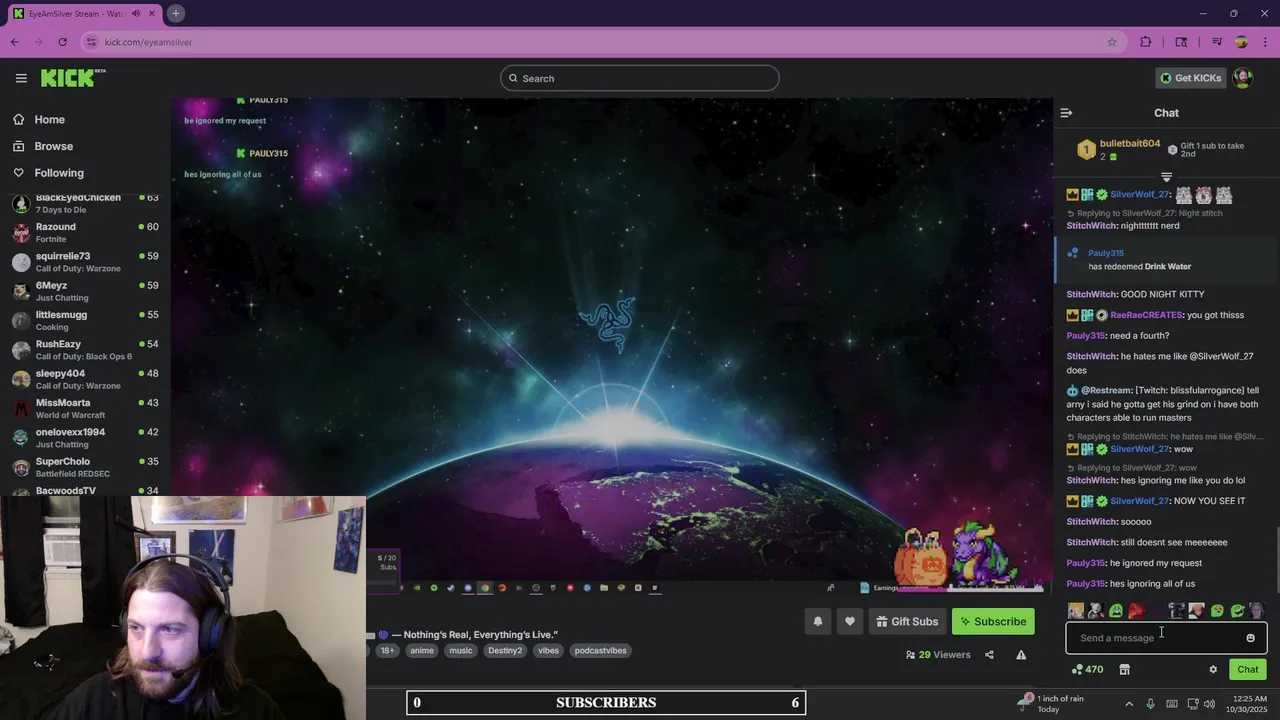Click RaeRaeCREATES username in chat
Viewport: 1280px width, 720px height.
coord(1146,315)
